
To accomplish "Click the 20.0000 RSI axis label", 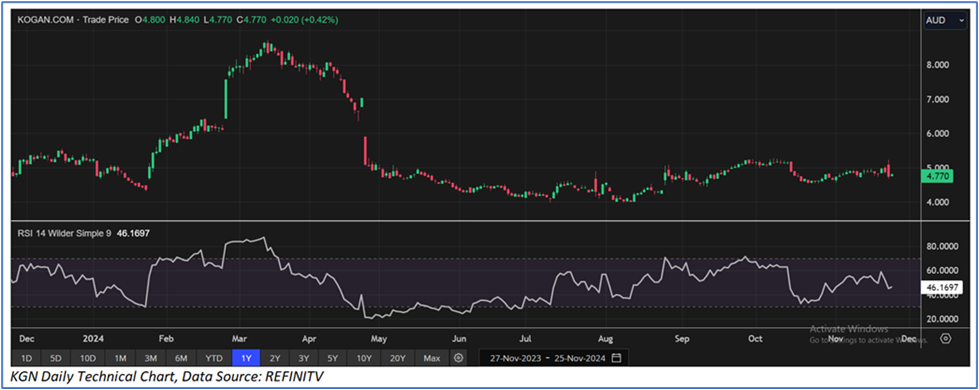I will [941, 319].
